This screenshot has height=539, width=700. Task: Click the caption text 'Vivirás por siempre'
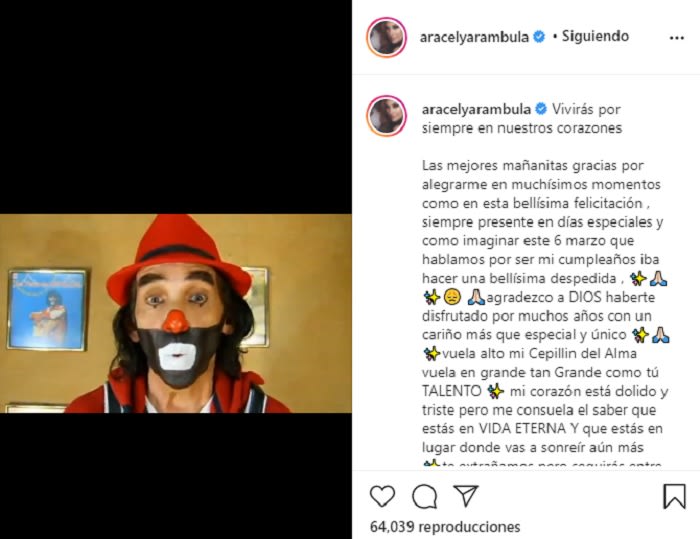click(522, 118)
